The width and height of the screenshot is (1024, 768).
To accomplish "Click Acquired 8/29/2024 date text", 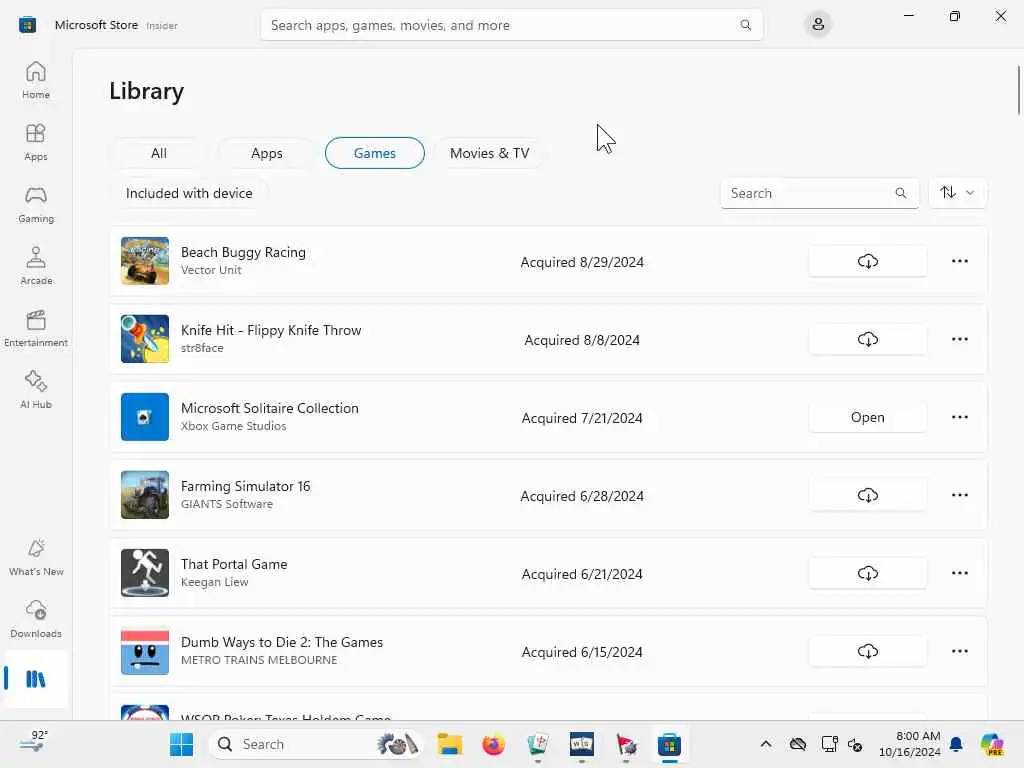I will pos(582,262).
